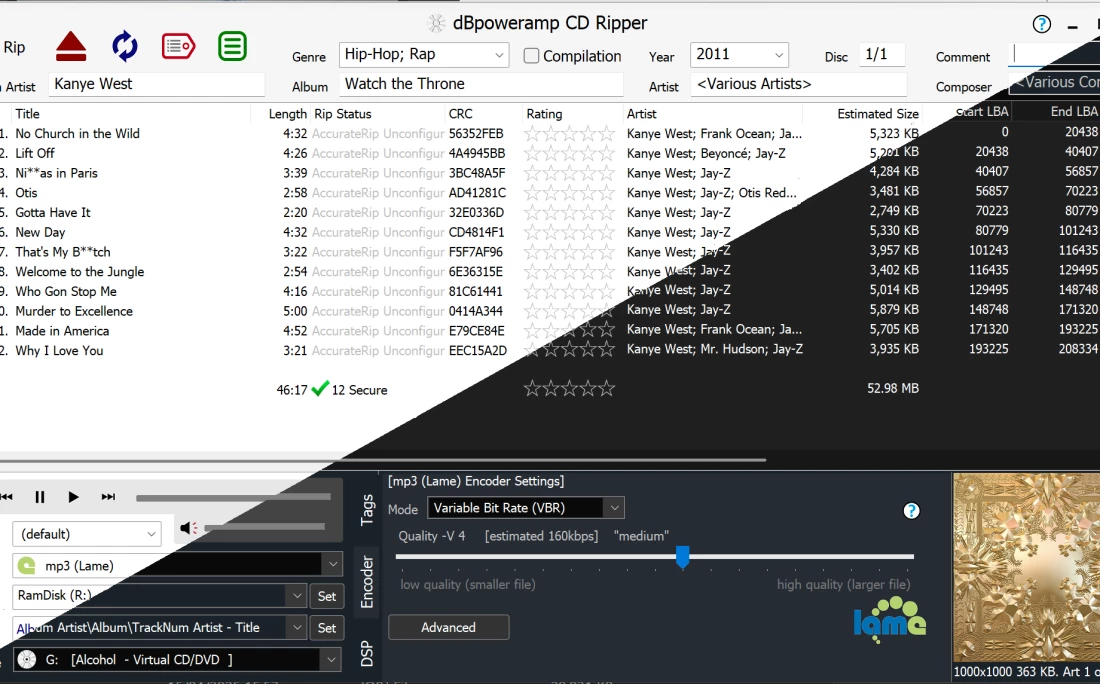Open the red metadata tag icon
The image size is (1100, 684).
pyautogui.click(x=178, y=46)
